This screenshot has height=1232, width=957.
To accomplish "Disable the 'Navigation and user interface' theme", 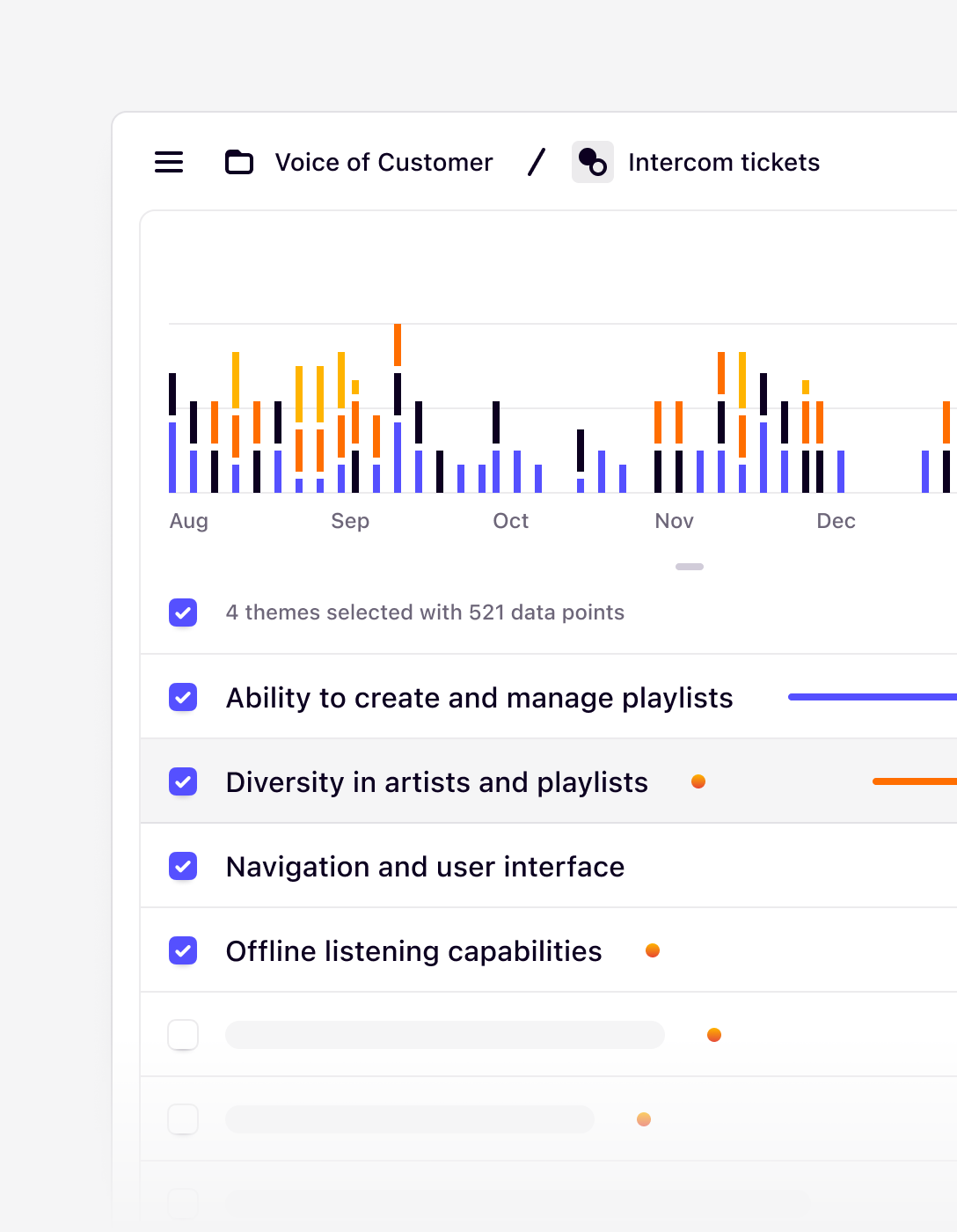I will (183, 866).
